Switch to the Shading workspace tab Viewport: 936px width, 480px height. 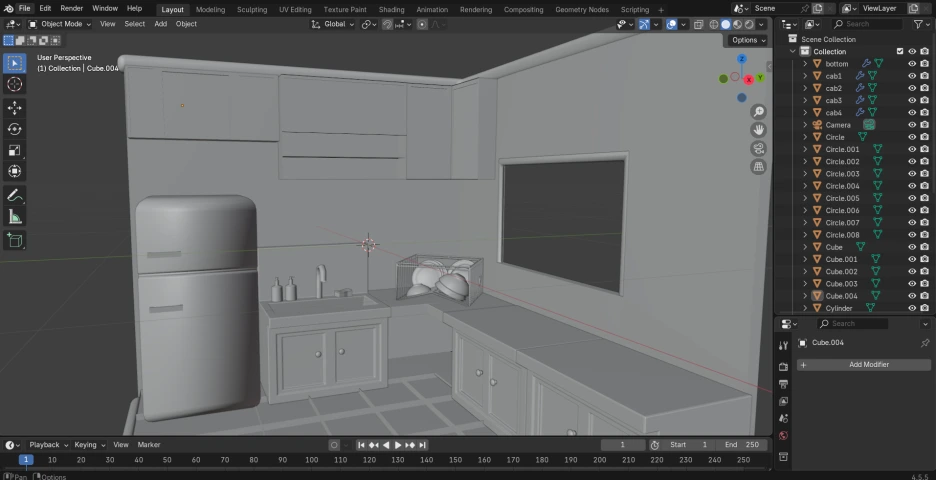click(x=392, y=10)
